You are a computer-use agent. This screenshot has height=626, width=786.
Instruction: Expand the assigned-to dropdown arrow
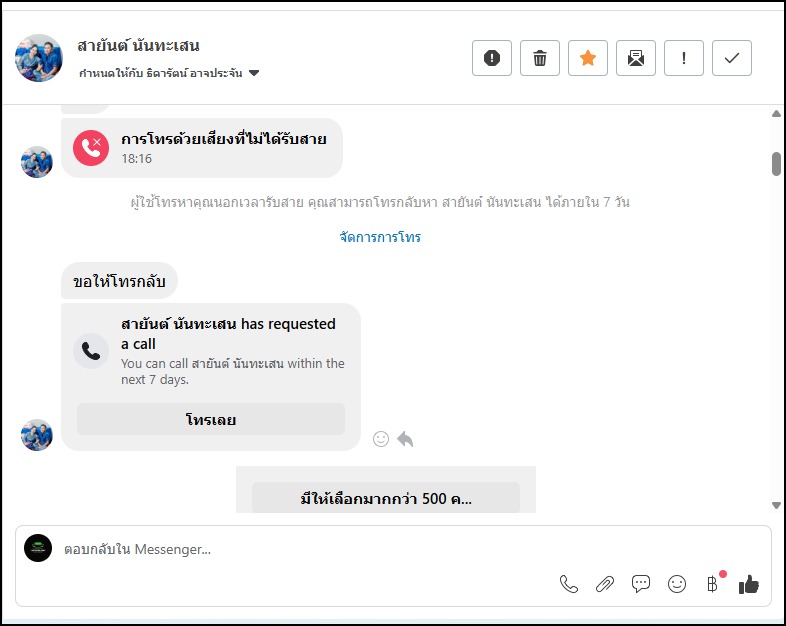coord(254,73)
